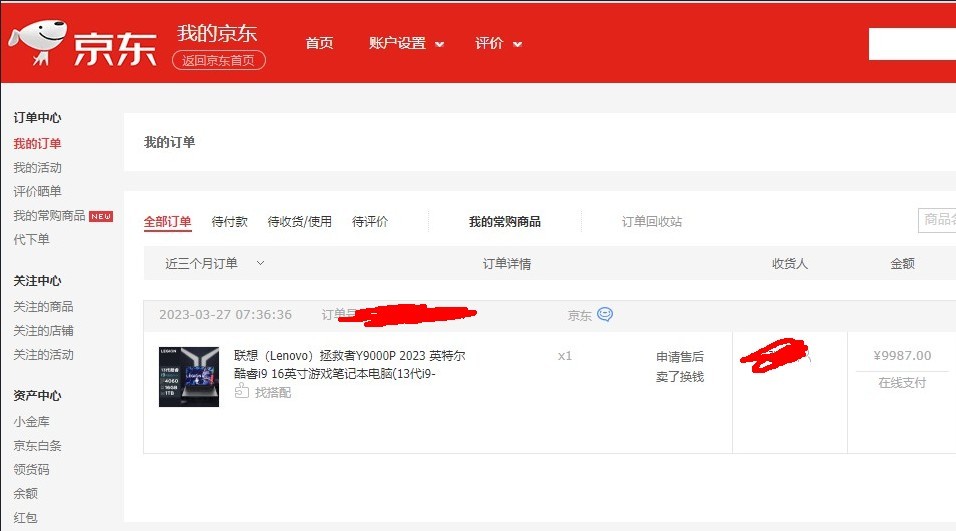Open 联想拯救者Y9000P product title link
Image resolution: width=956 pixels, height=531 pixels.
349,365
